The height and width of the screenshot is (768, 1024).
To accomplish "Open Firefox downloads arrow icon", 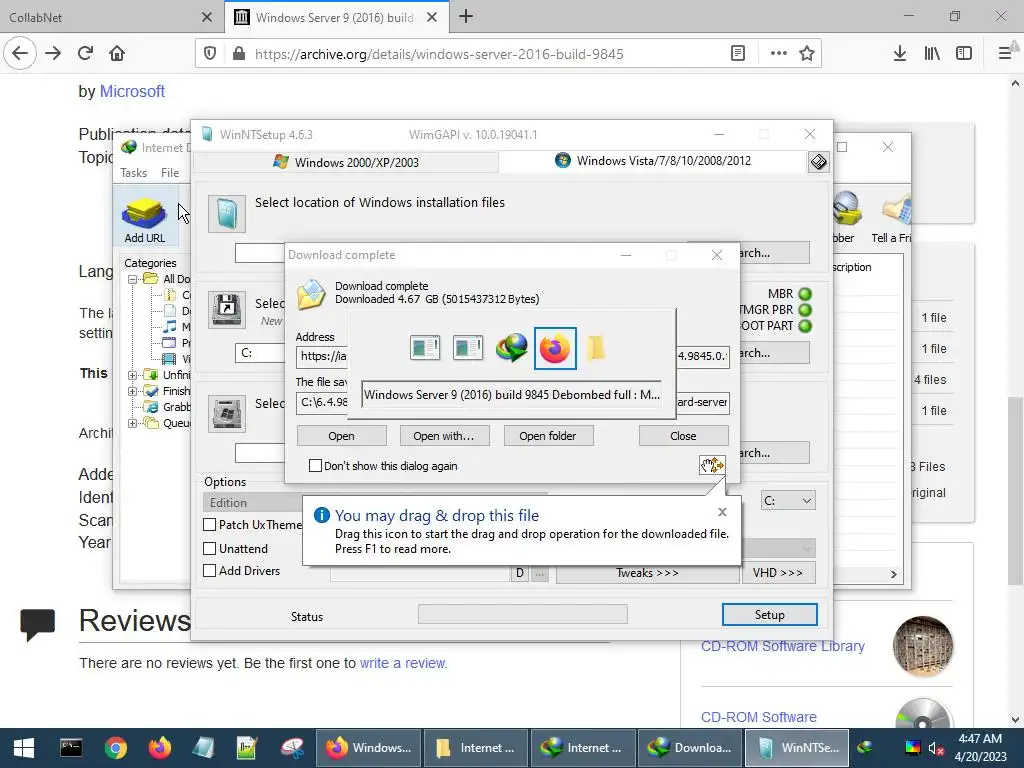I will 899,54.
